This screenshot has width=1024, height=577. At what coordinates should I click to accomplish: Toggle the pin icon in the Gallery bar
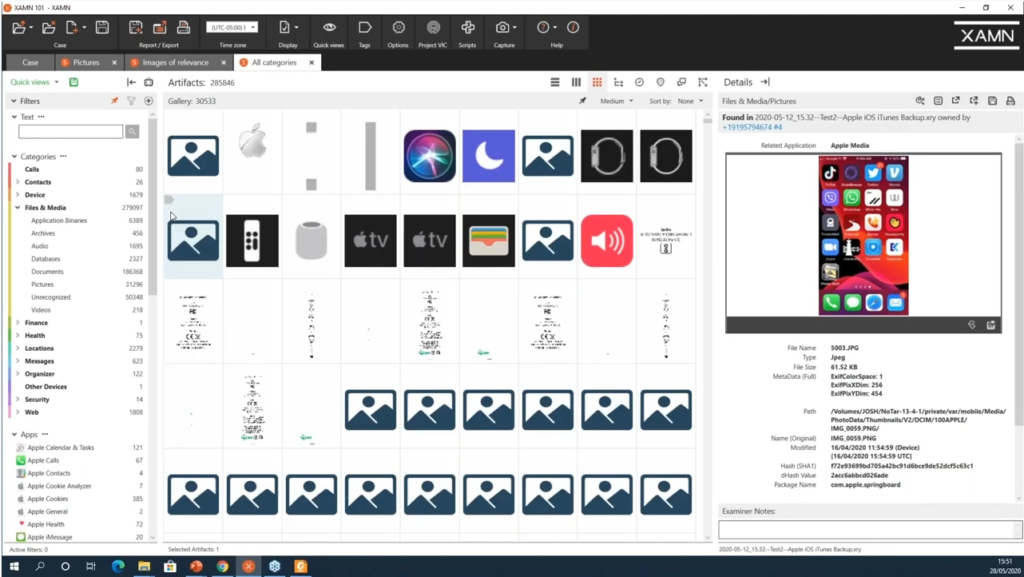click(583, 101)
